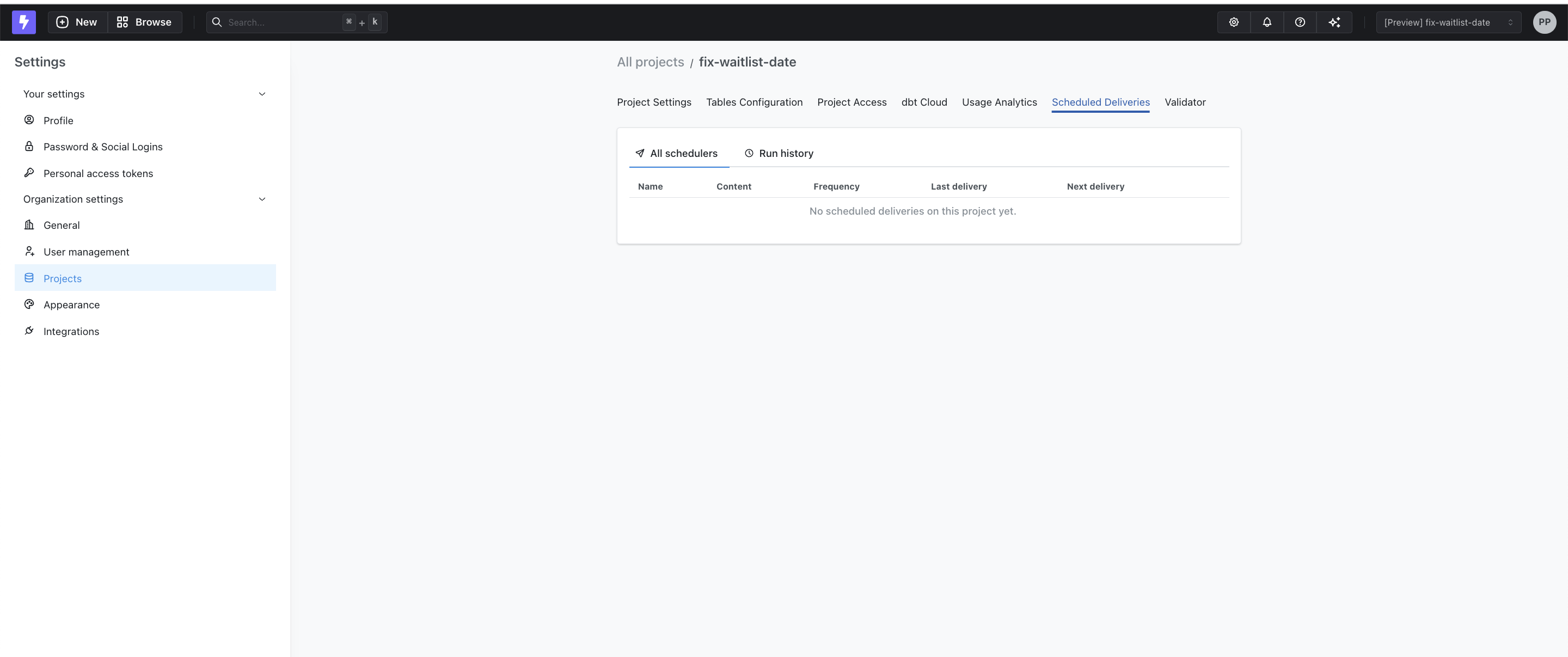This screenshot has width=1568, height=657.
Task: Open the notifications bell icon
Action: point(1267,22)
